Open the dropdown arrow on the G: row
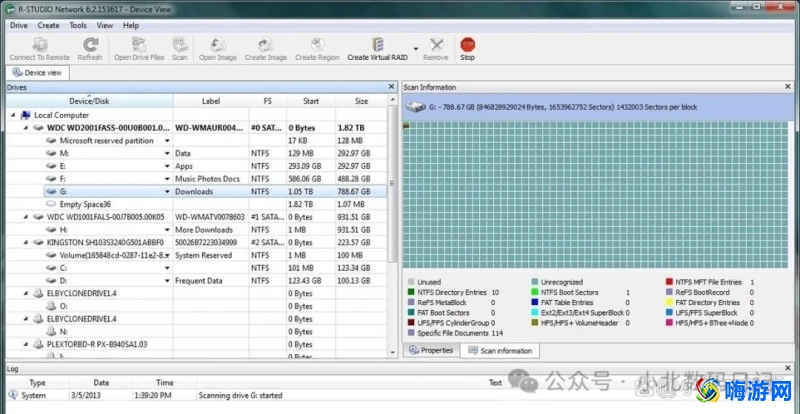 (167, 192)
